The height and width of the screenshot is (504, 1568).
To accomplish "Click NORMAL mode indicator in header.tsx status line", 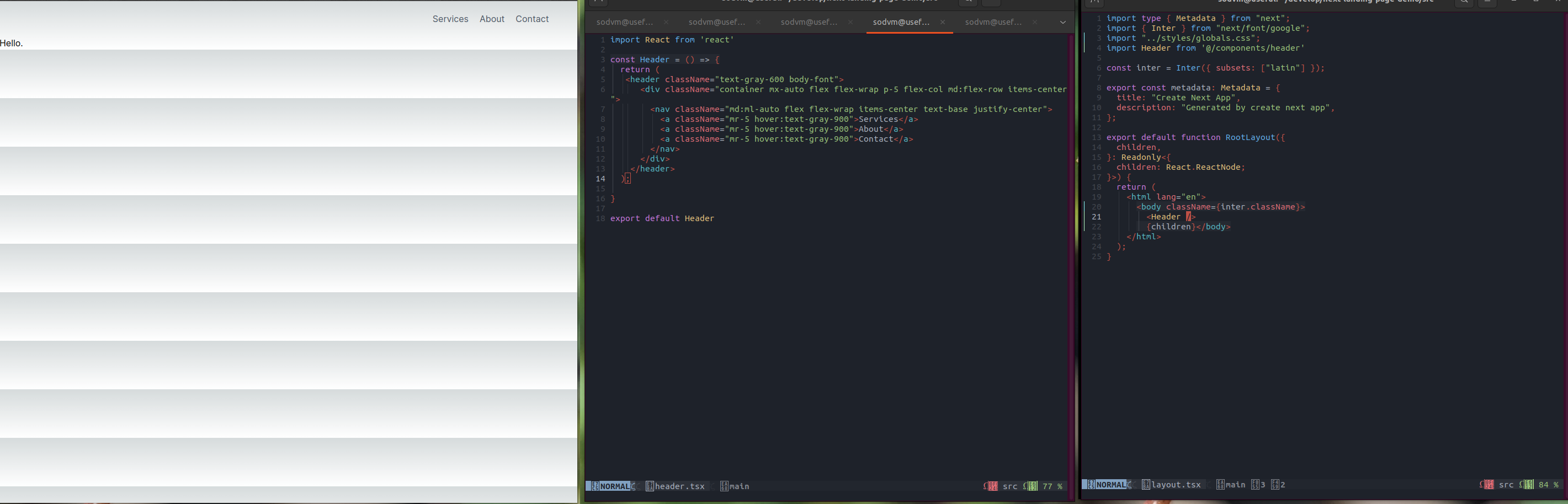I will tap(614, 486).
